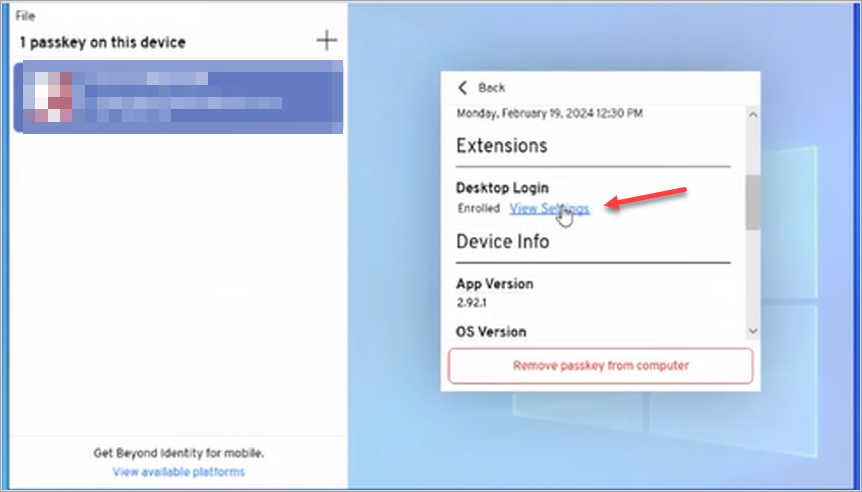Screen dimensions: 862x492
Task: Open the View Settings link for Desktop Login
Action: [549, 208]
